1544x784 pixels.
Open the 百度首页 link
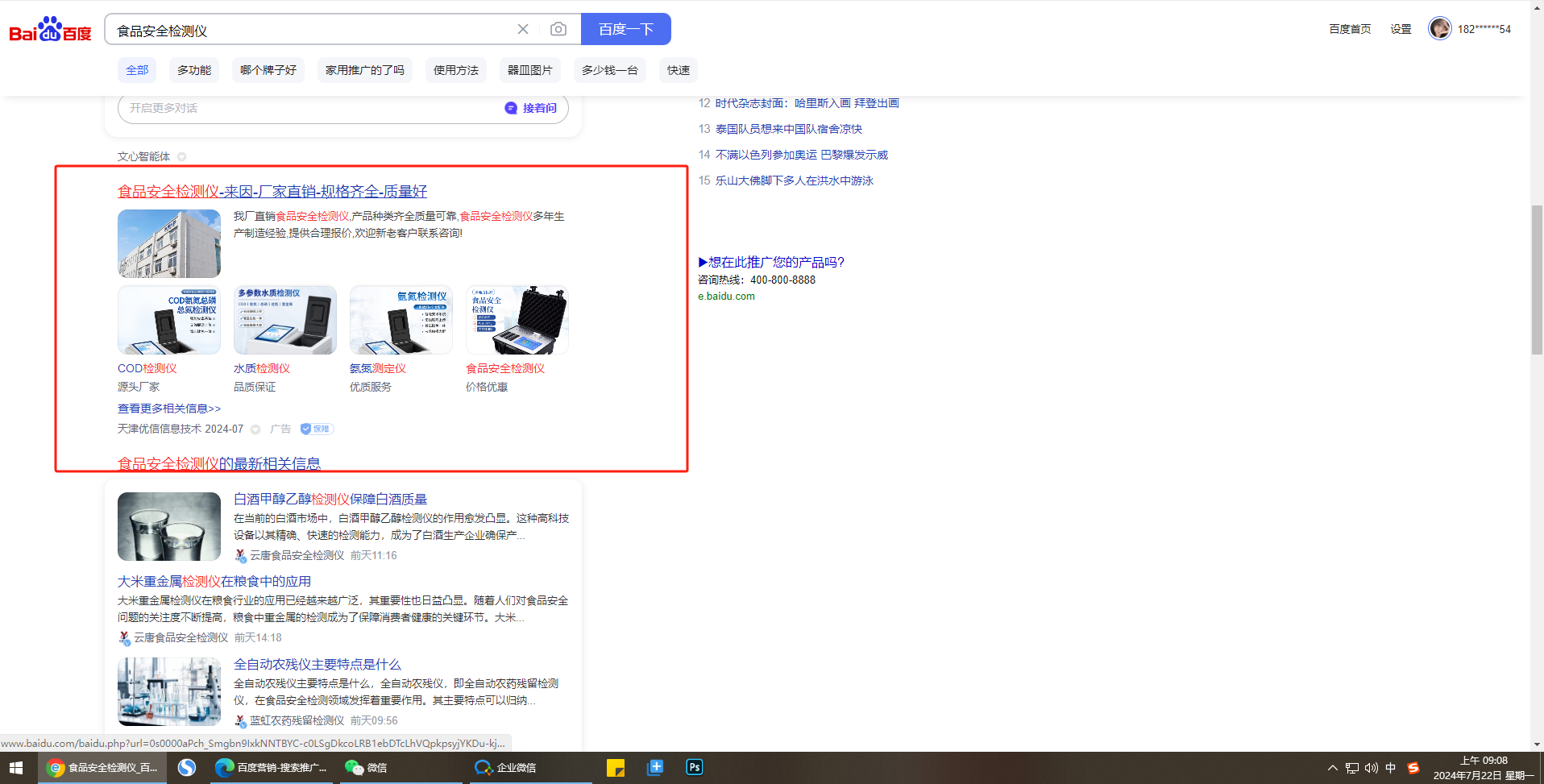click(1350, 29)
